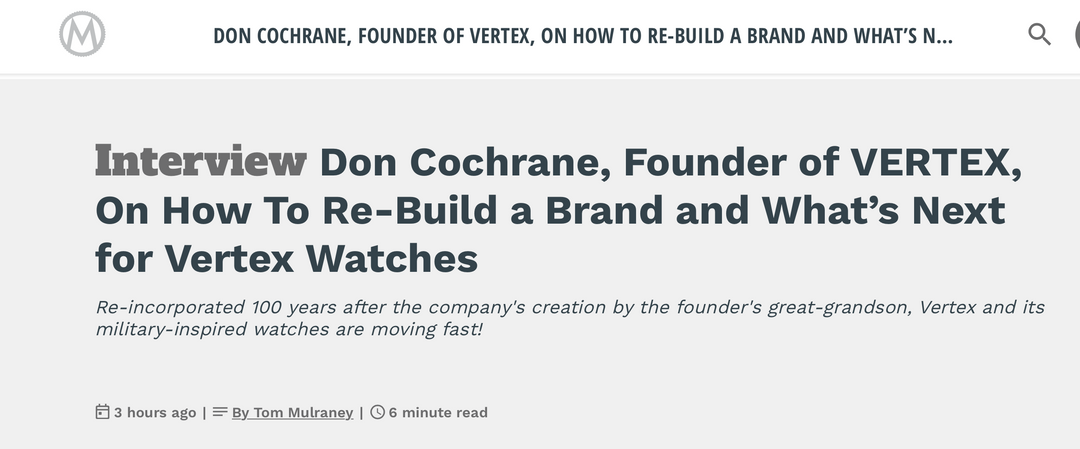The height and width of the screenshot is (449, 1080).
Task: Click the clock icon beside reading time
Action: click(x=377, y=412)
